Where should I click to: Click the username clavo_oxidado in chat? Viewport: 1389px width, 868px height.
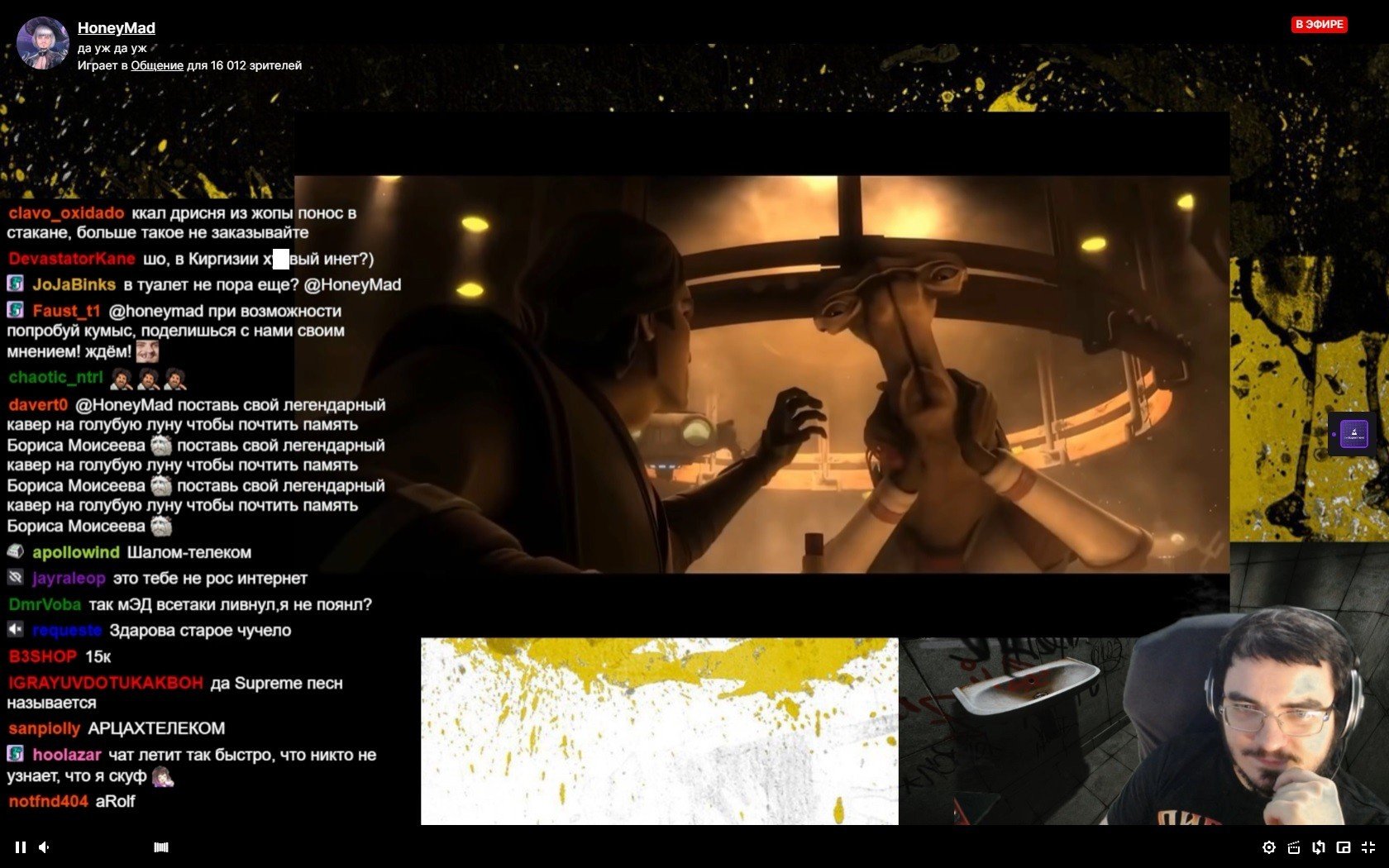pos(66,212)
